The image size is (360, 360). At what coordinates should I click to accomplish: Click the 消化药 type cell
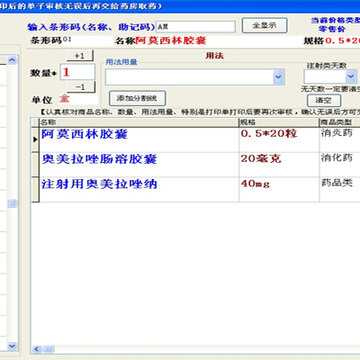coord(340,165)
